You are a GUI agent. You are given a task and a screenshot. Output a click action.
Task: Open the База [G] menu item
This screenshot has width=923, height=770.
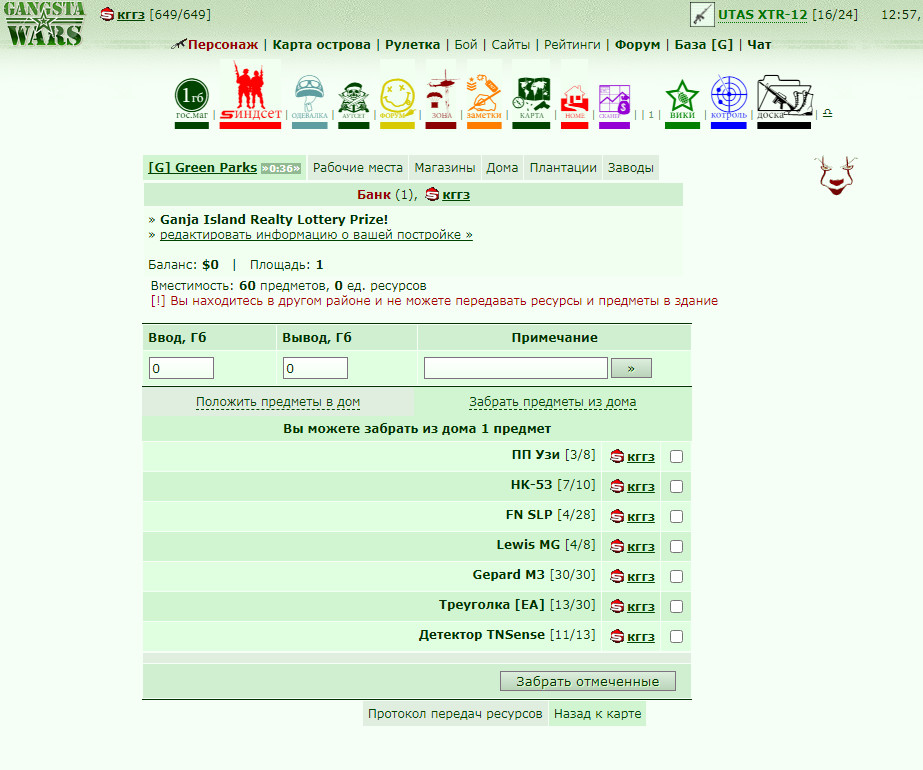tap(703, 45)
